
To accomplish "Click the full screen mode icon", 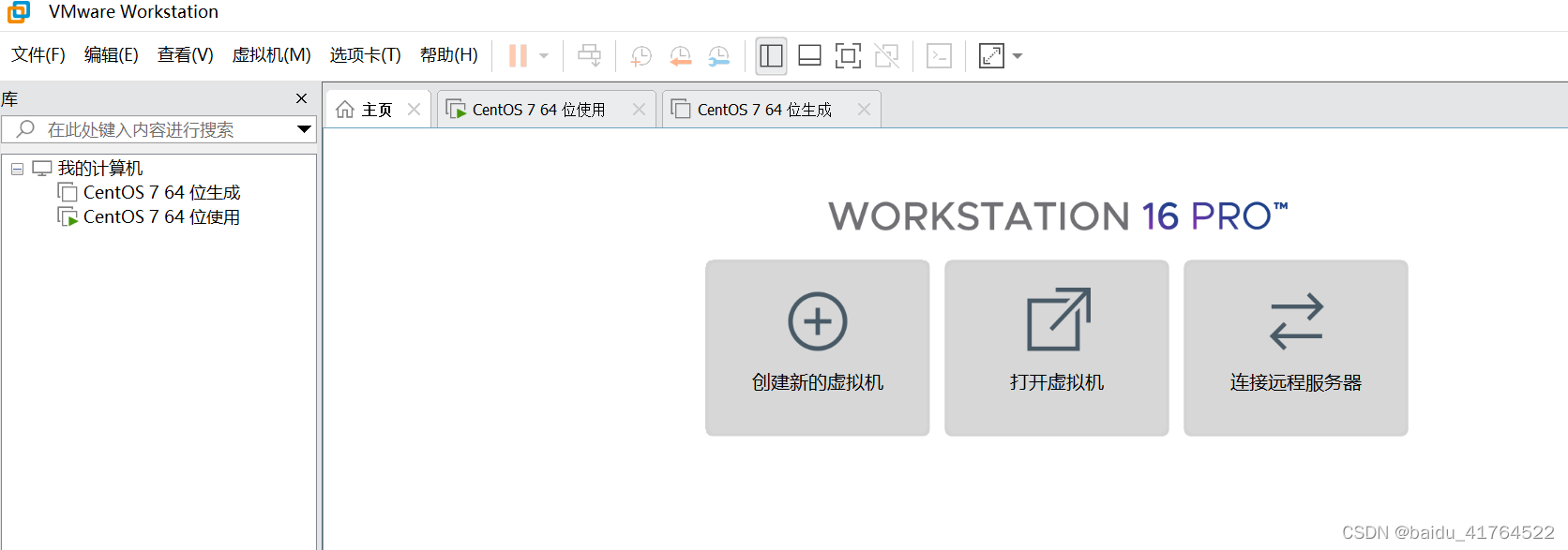I will coord(848,56).
